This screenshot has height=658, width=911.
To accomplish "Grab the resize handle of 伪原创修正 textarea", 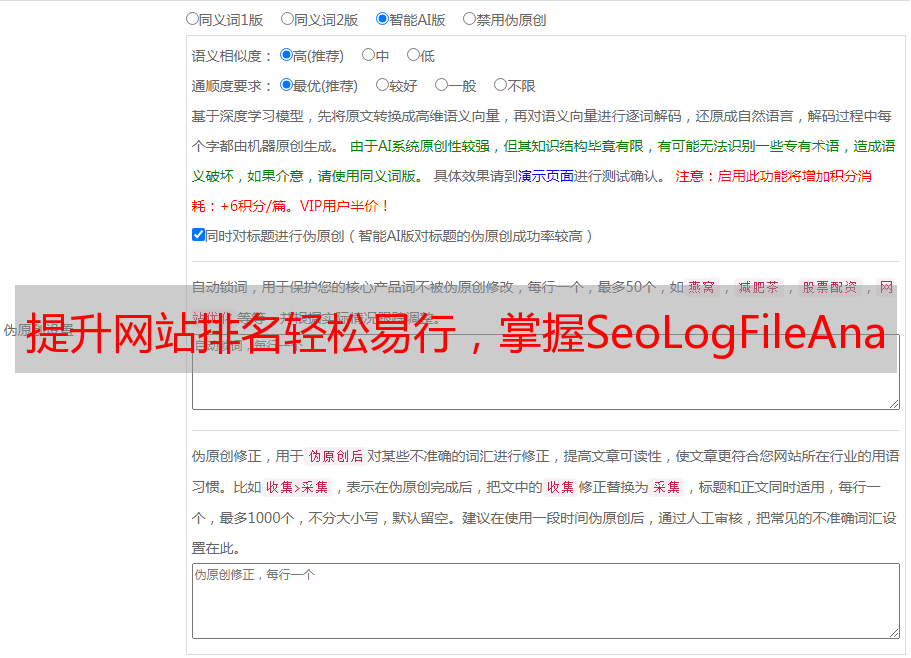I will pos(894,633).
